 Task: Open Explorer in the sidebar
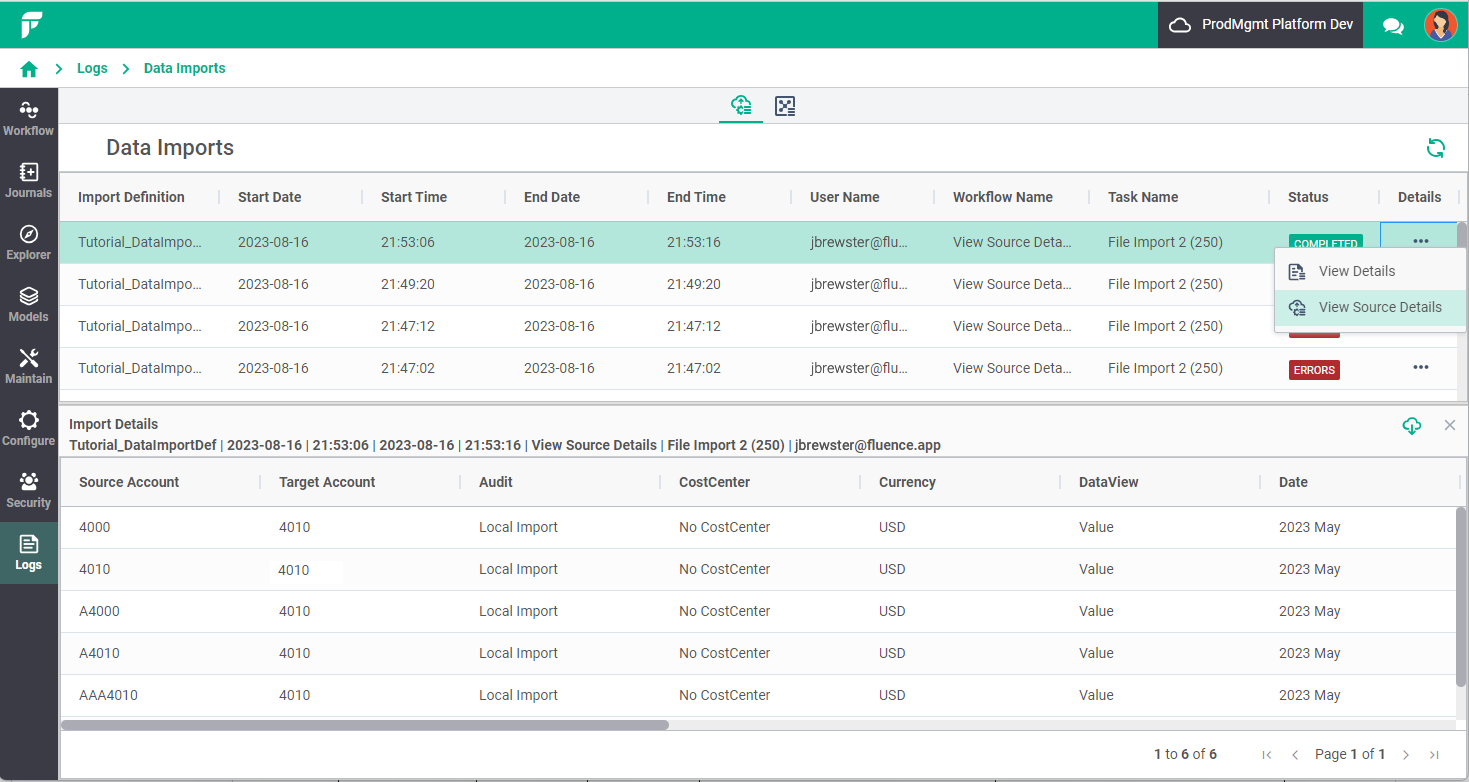(29, 243)
